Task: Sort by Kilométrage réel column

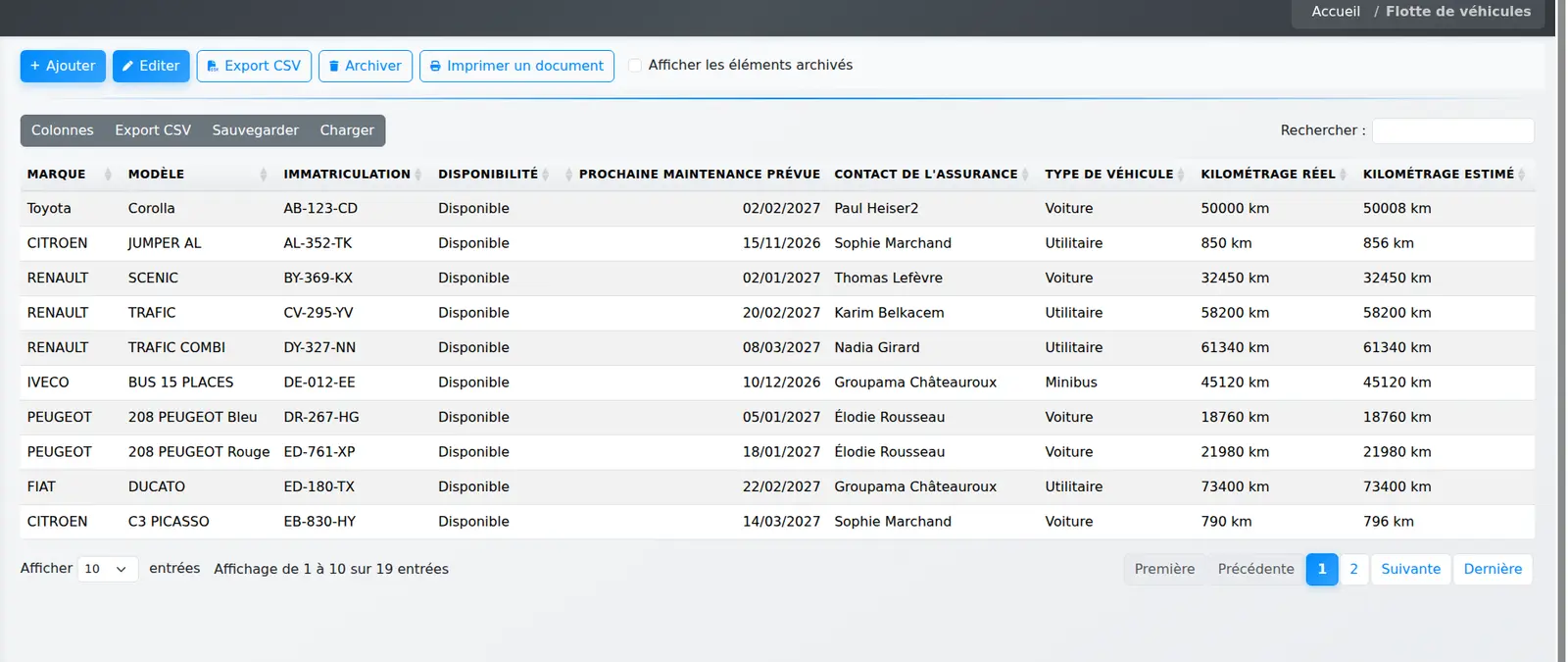Action: tap(1275, 174)
